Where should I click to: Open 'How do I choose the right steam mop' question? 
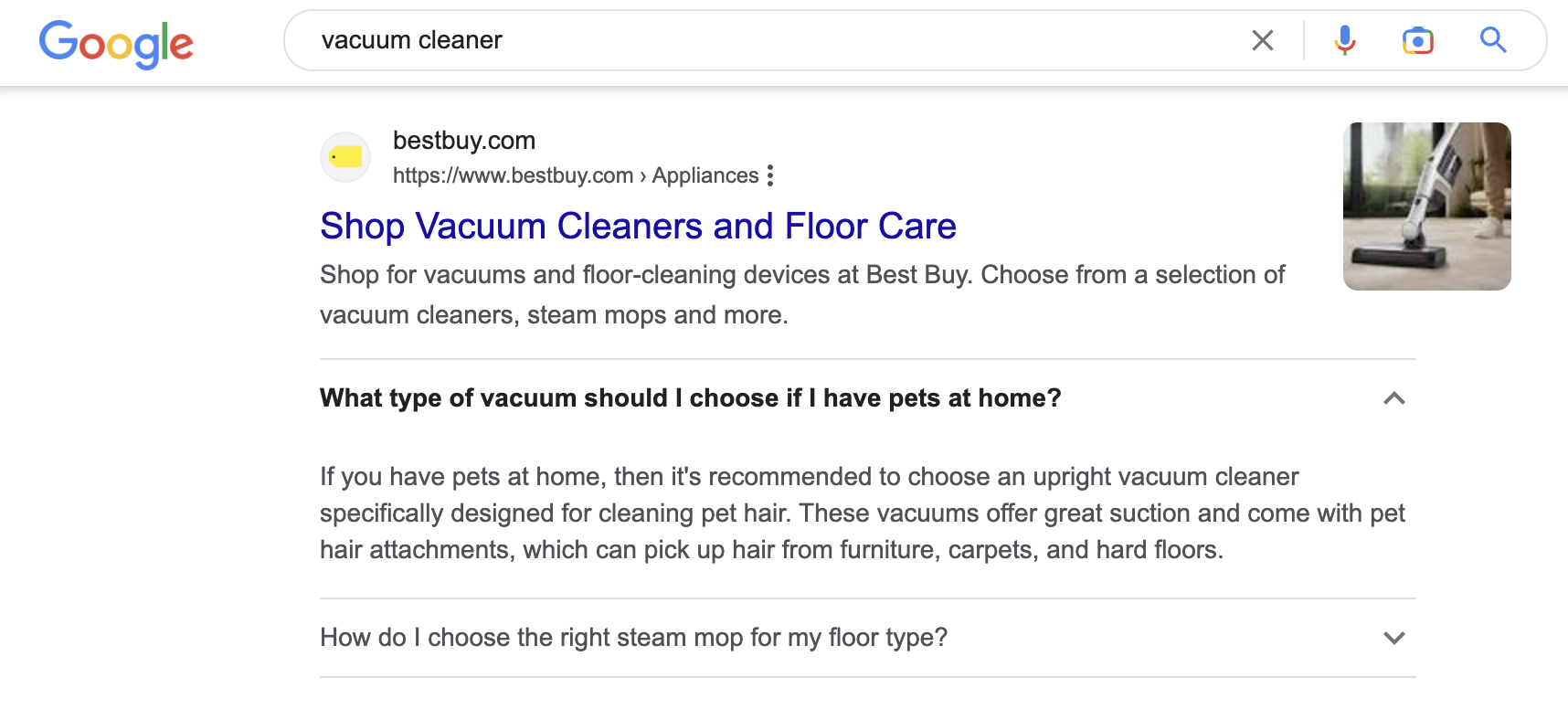[x=633, y=638]
